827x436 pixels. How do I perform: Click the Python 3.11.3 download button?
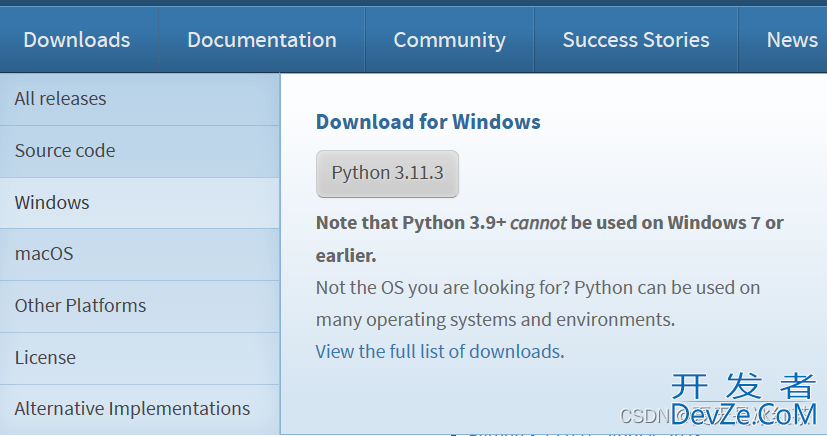[387, 173]
